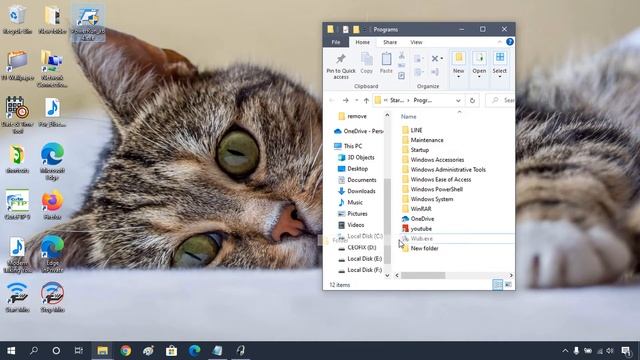Open Task View on the taskbar

pyautogui.click(x=79, y=351)
